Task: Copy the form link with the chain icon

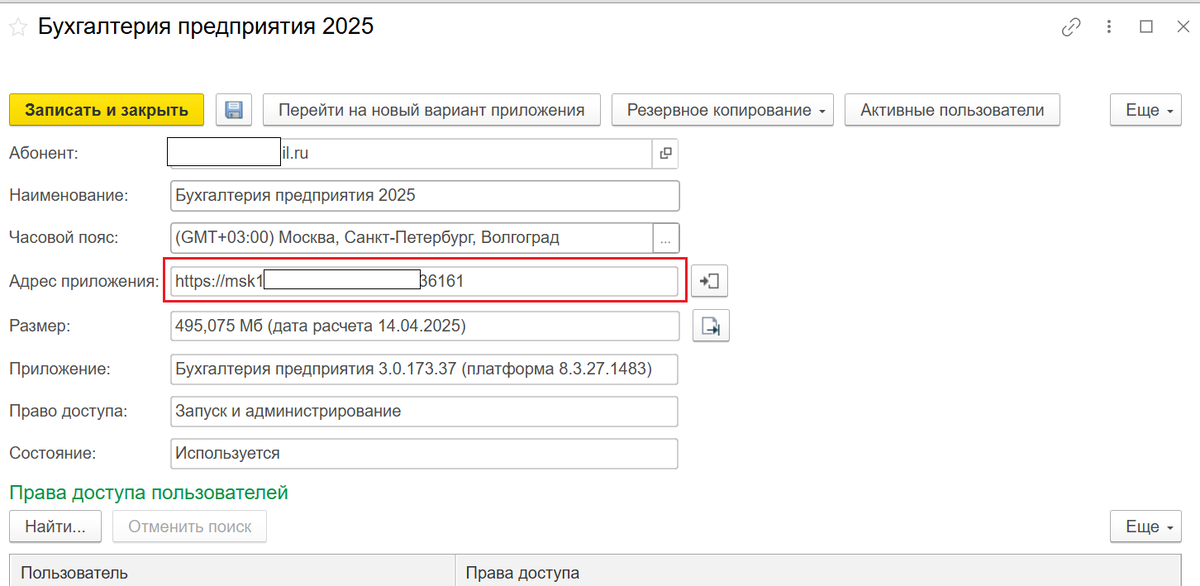Action: (x=1071, y=28)
